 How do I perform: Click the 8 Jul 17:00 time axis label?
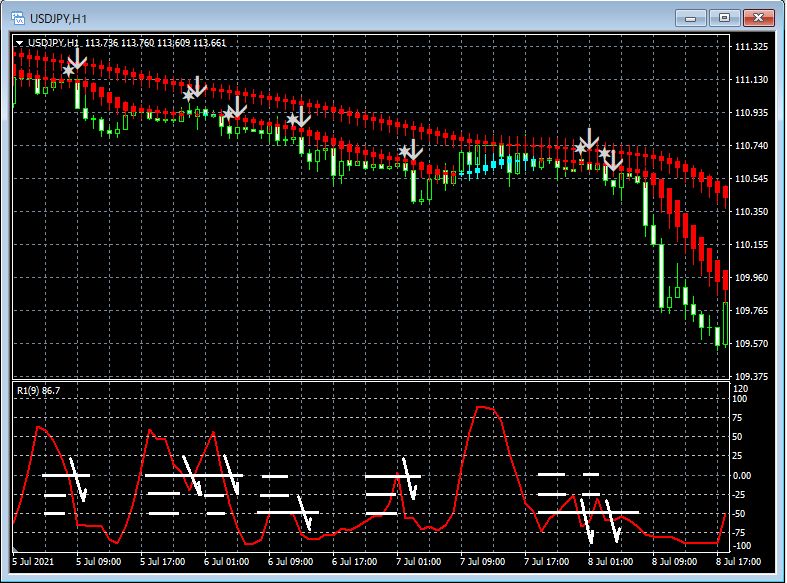click(x=738, y=561)
